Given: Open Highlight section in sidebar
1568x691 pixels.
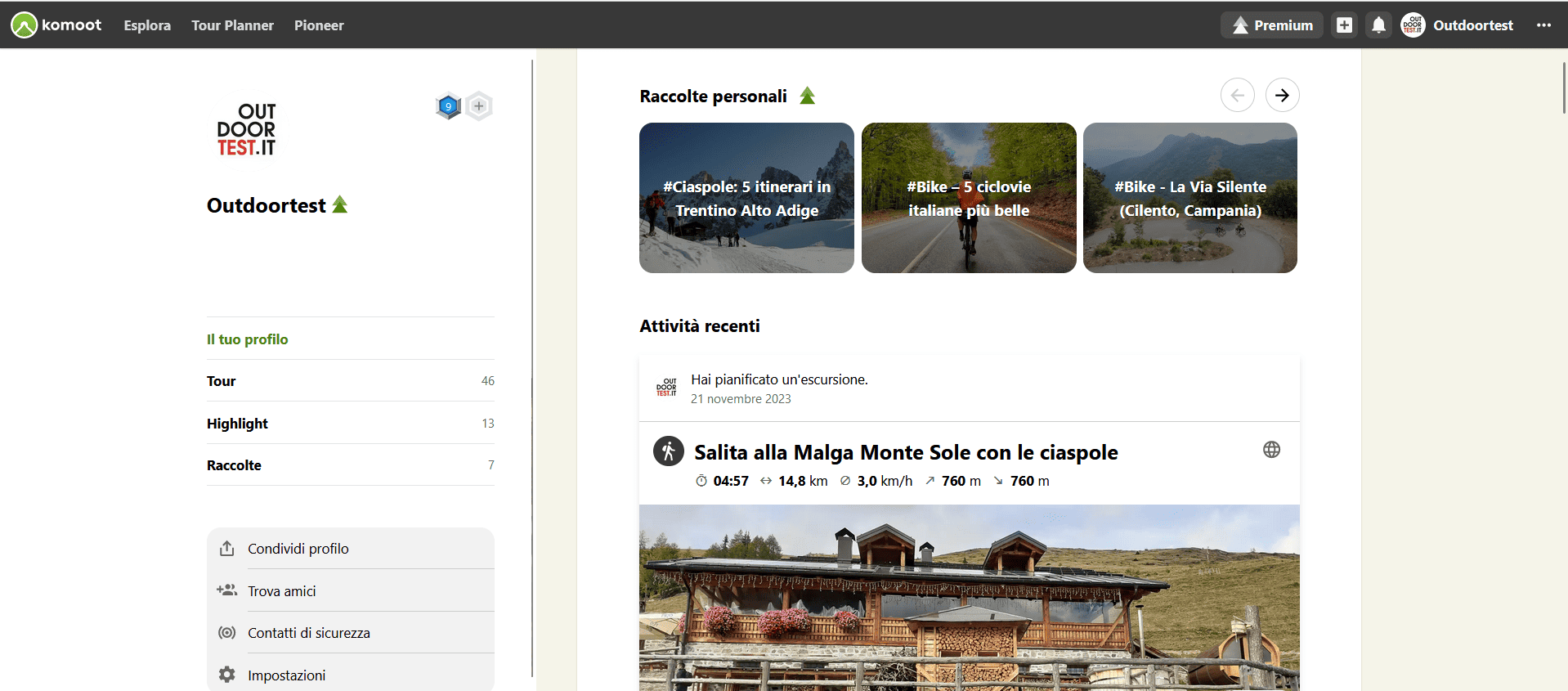Looking at the screenshot, I should pyautogui.click(x=351, y=423).
